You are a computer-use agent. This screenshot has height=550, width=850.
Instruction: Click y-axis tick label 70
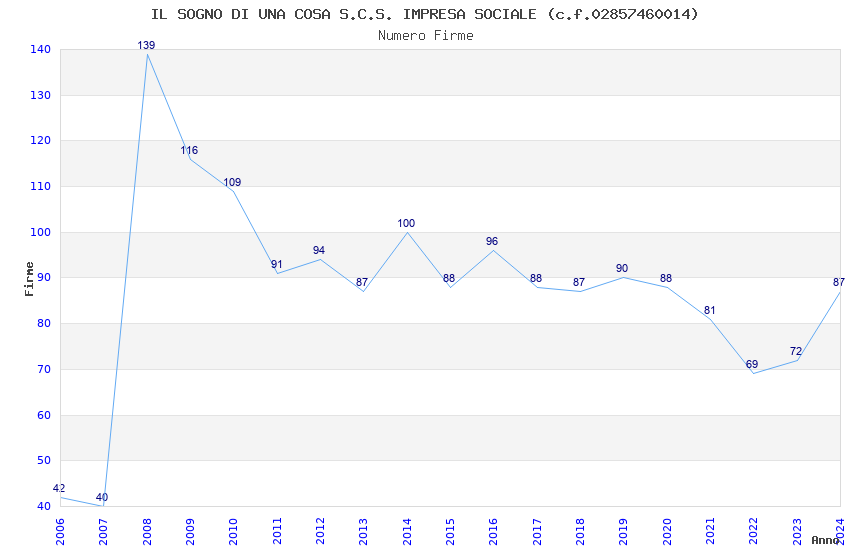(44, 370)
